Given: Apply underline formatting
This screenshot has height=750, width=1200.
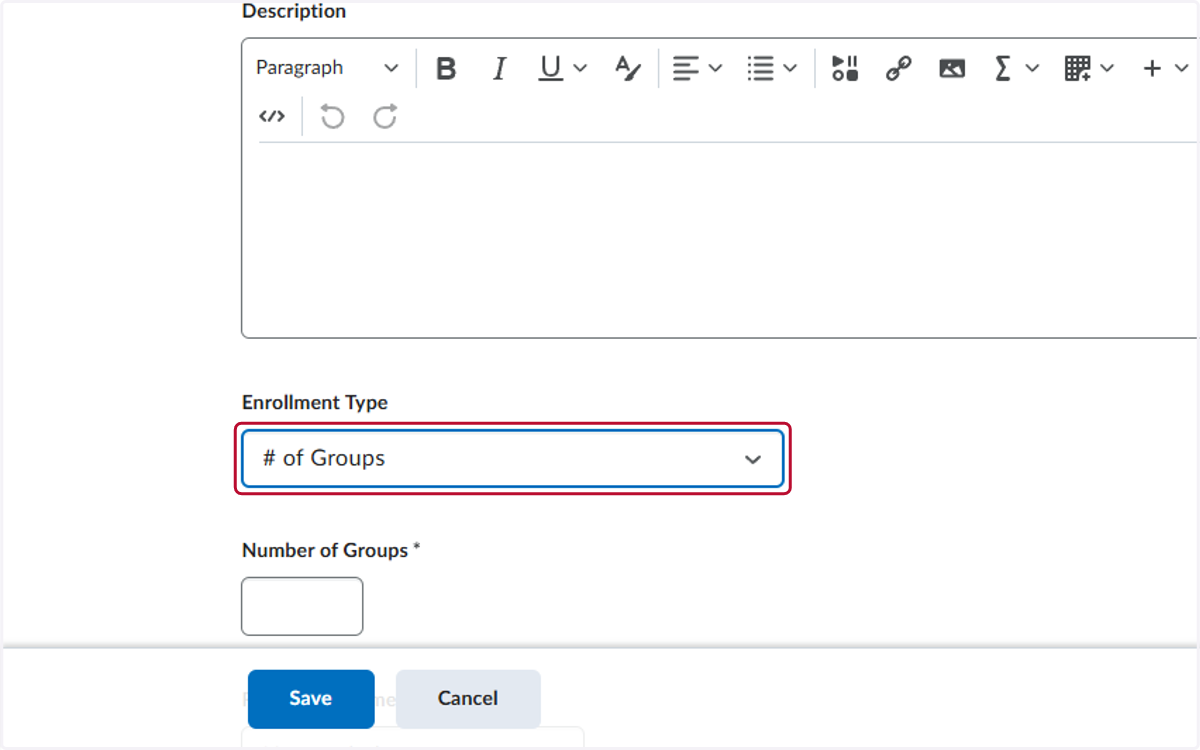Looking at the screenshot, I should click(551, 68).
